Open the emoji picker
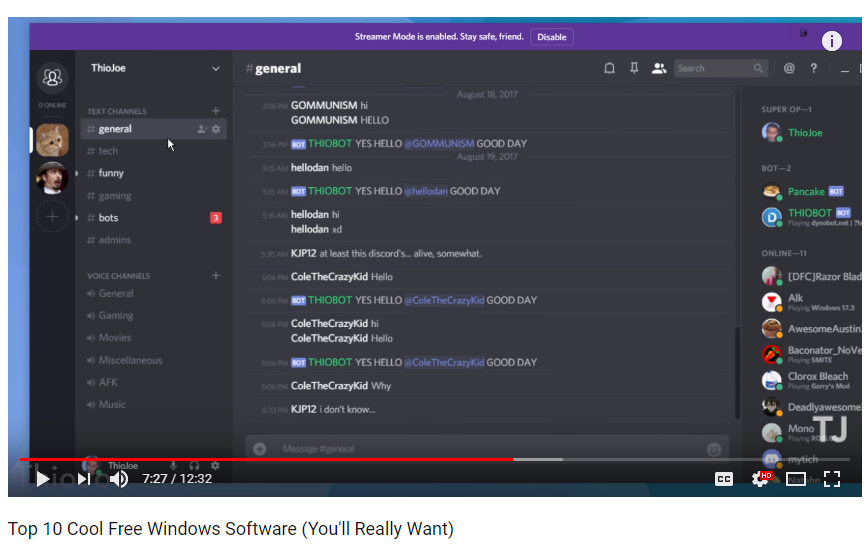 pyautogui.click(x=714, y=450)
